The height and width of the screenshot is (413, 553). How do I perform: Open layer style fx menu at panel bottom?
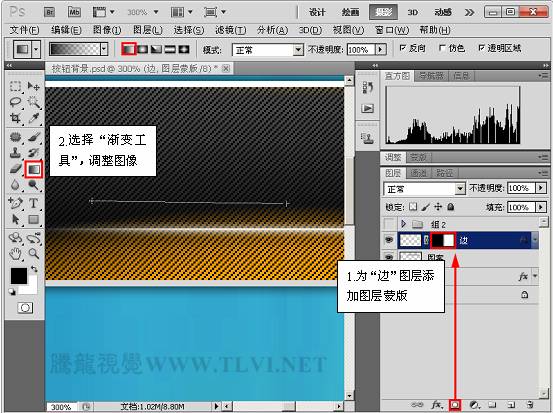(437, 405)
